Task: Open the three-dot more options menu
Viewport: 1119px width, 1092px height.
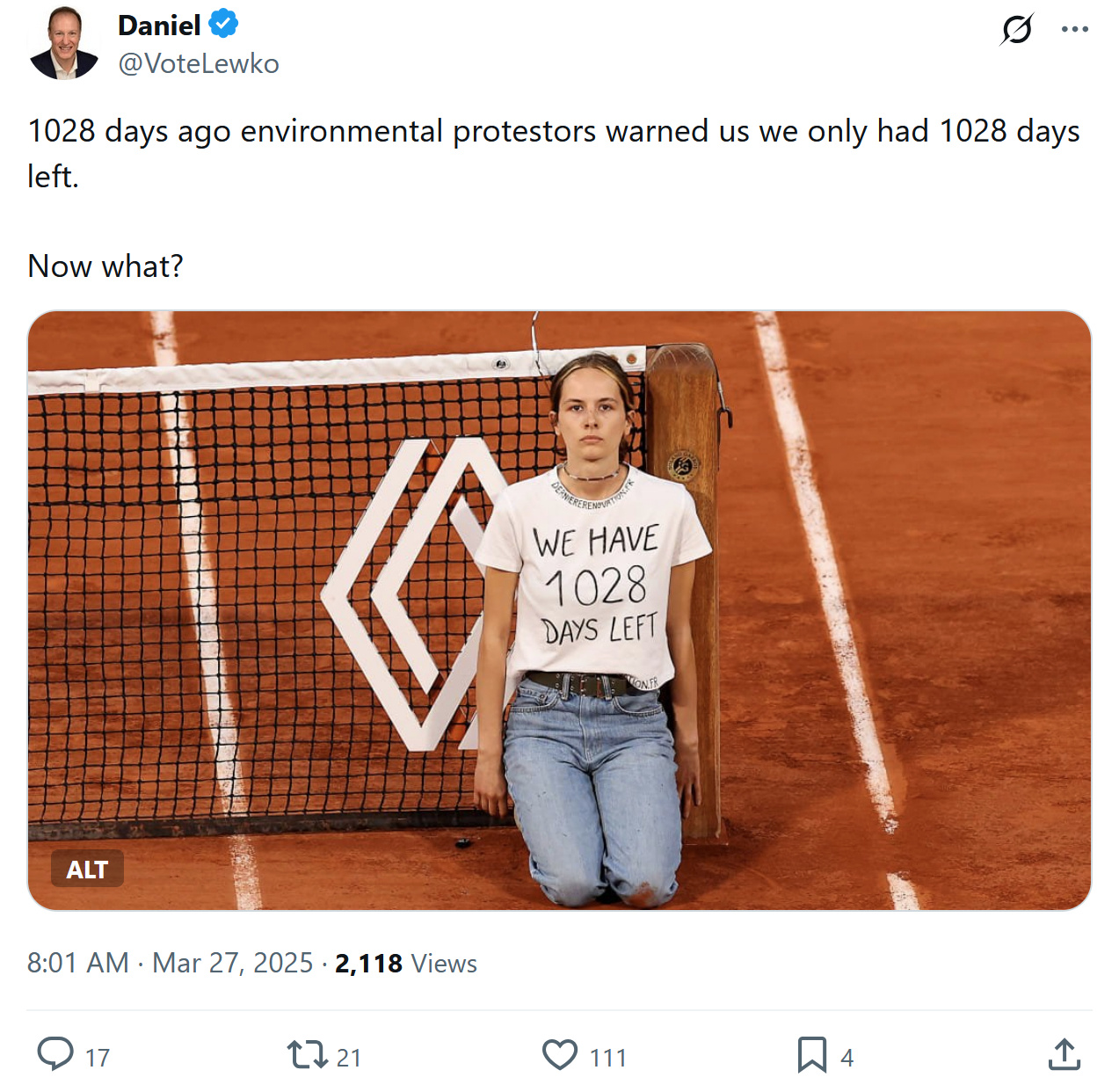Action: click(x=1074, y=29)
